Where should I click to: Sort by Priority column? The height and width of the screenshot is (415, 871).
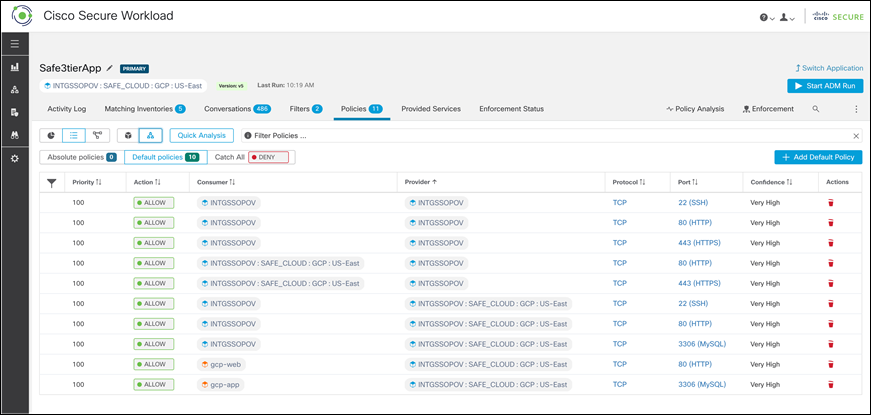pyautogui.click(x=87, y=182)
